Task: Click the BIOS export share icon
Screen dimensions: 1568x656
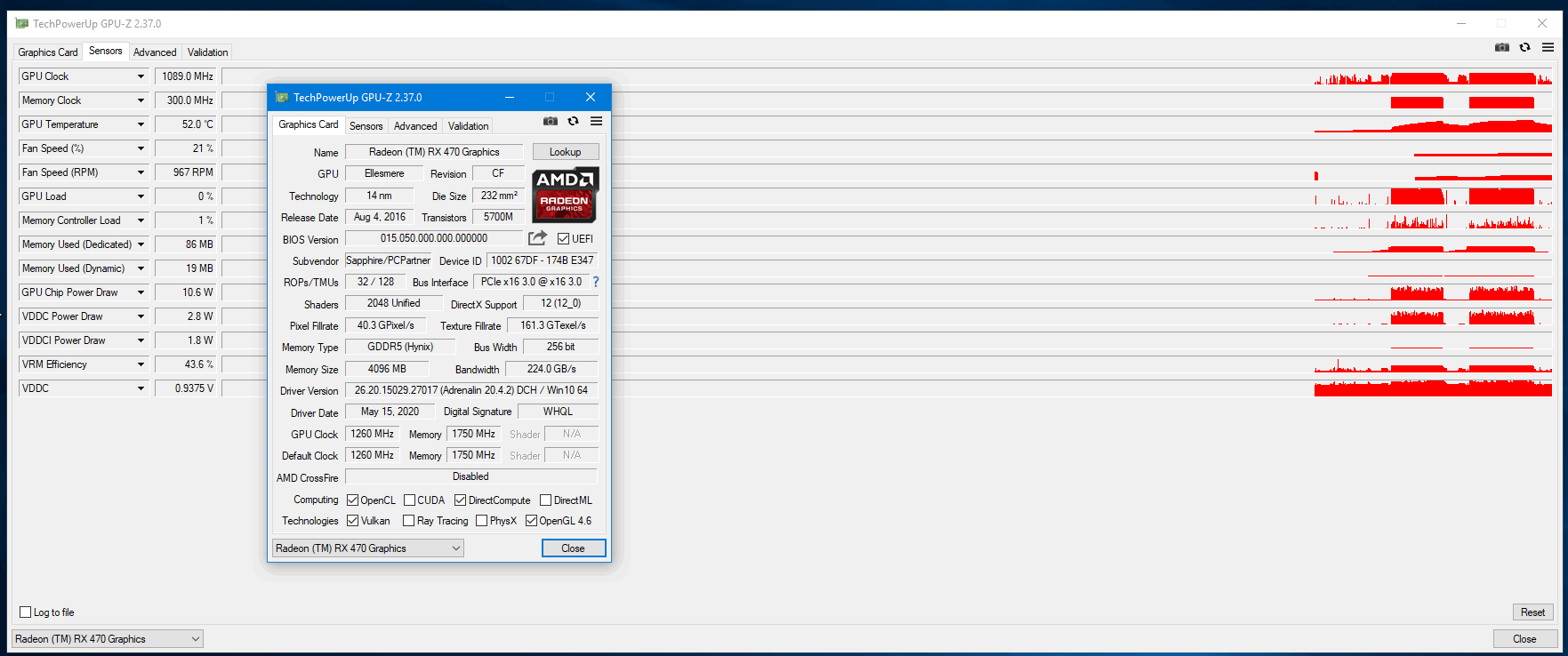Action: [x=537, y=238]
